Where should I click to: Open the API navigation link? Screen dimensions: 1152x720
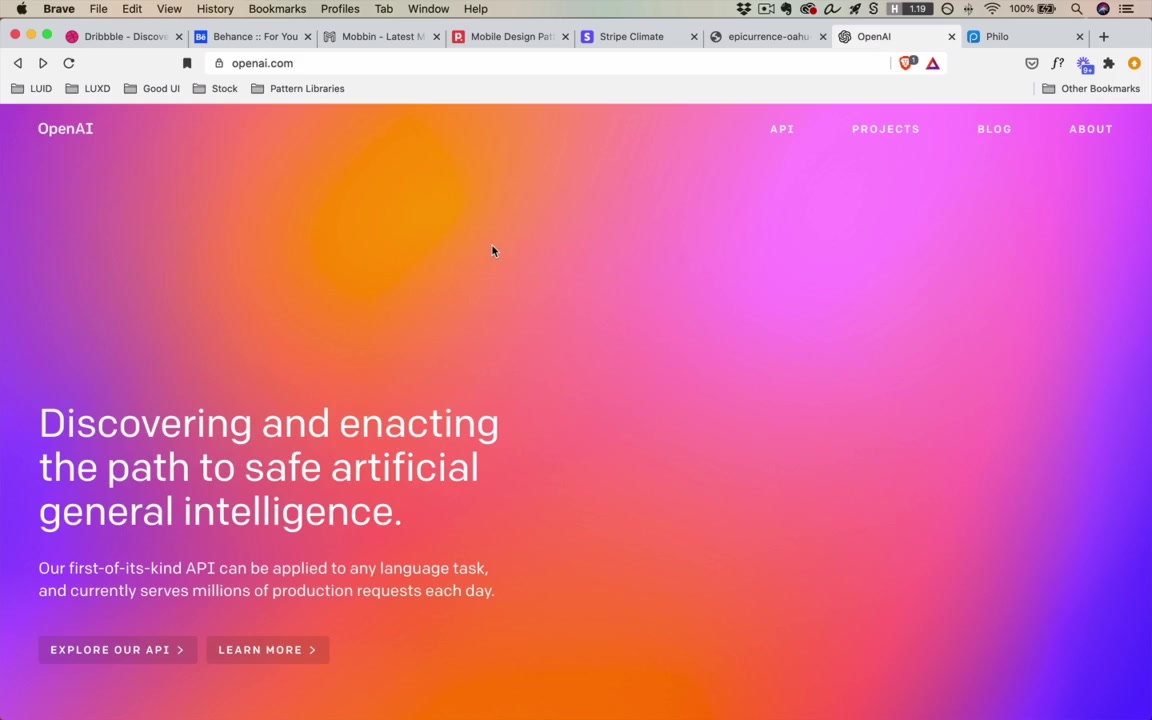[x=782, y=129]
